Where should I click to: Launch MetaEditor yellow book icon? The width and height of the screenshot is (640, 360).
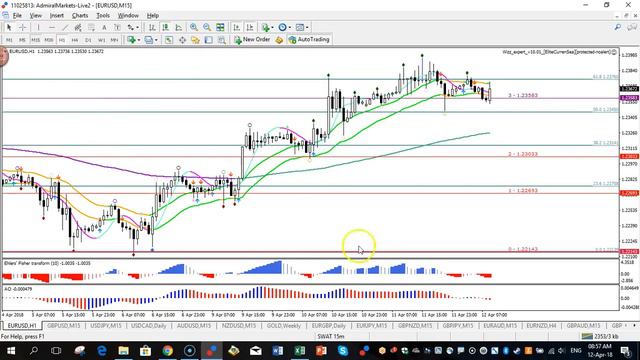coord(279,40)
